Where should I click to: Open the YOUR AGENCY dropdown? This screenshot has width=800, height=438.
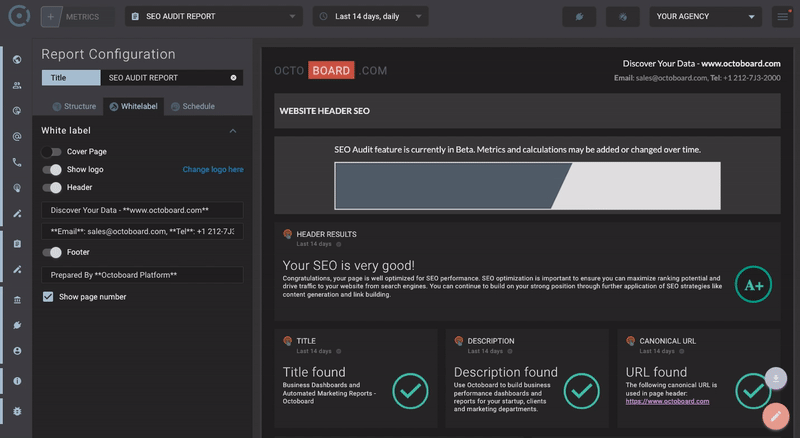click(x=706, y=16)
